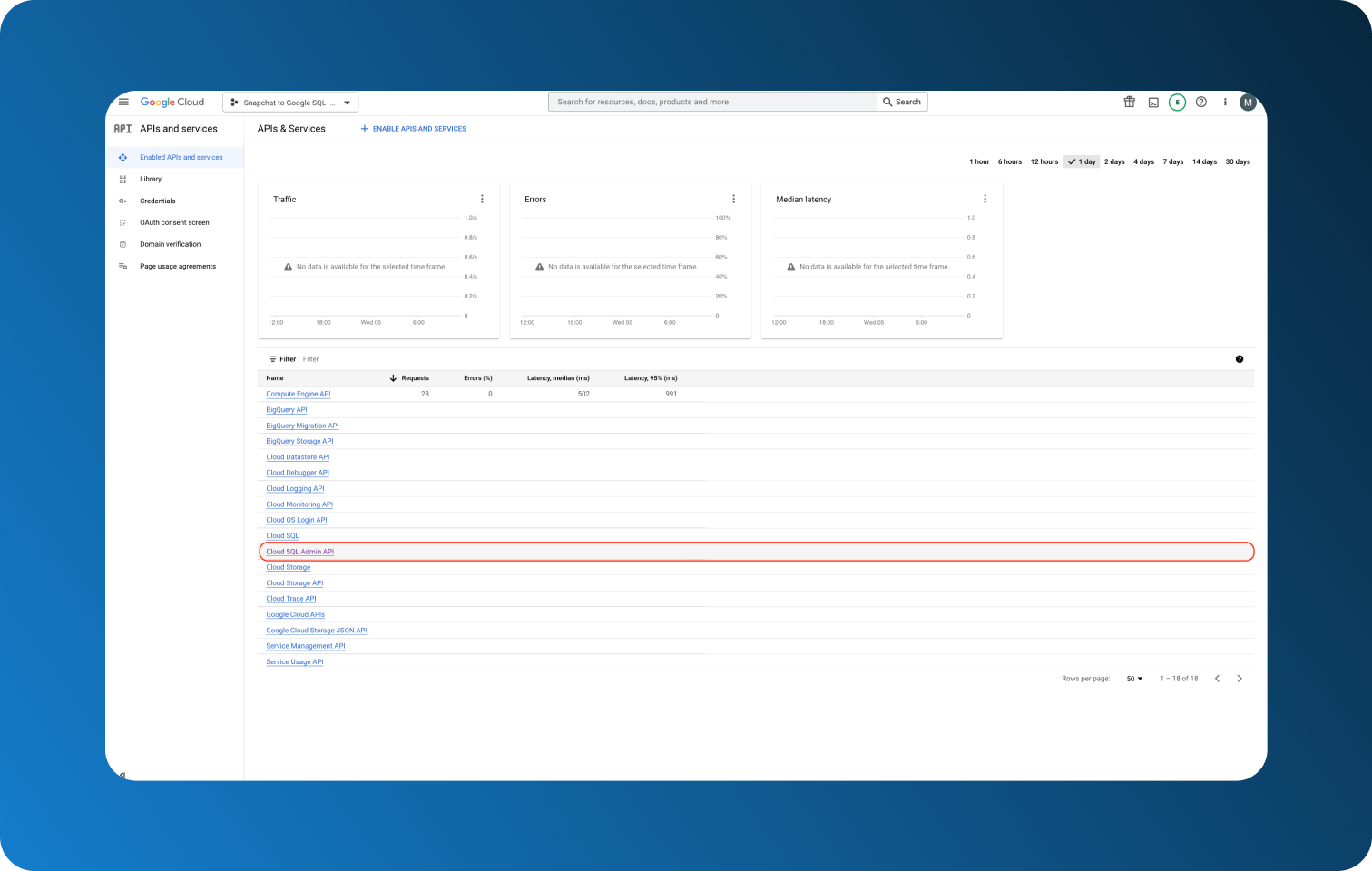Click the Filter icon above table
Screen dimensions: 1372x871
273,359
